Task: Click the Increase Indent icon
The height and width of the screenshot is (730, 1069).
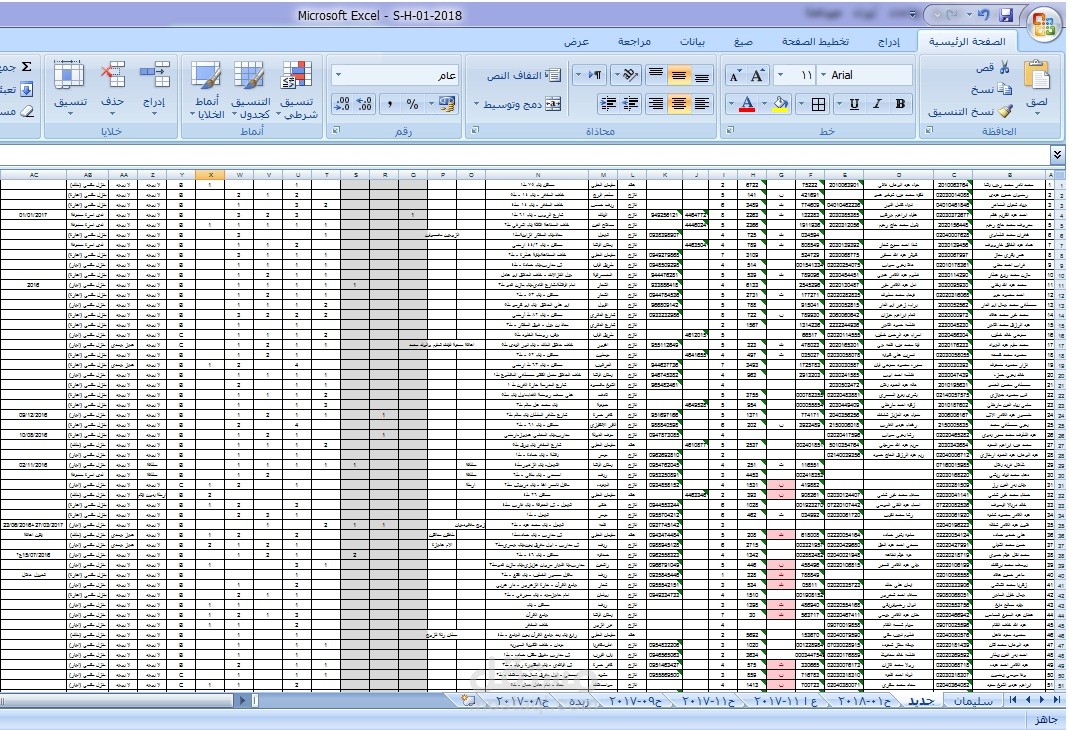Action: click(607, 104)
